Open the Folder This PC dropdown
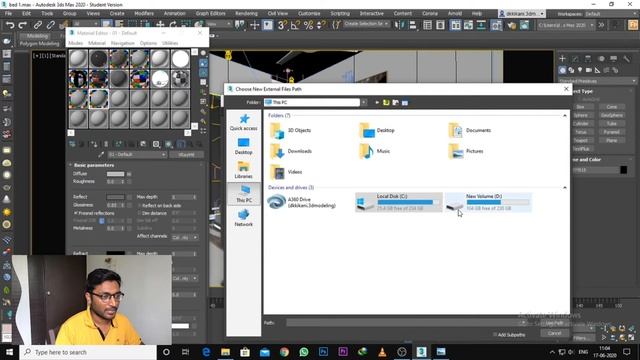This screenshot has height=360, width=640. tap(364, 102)
